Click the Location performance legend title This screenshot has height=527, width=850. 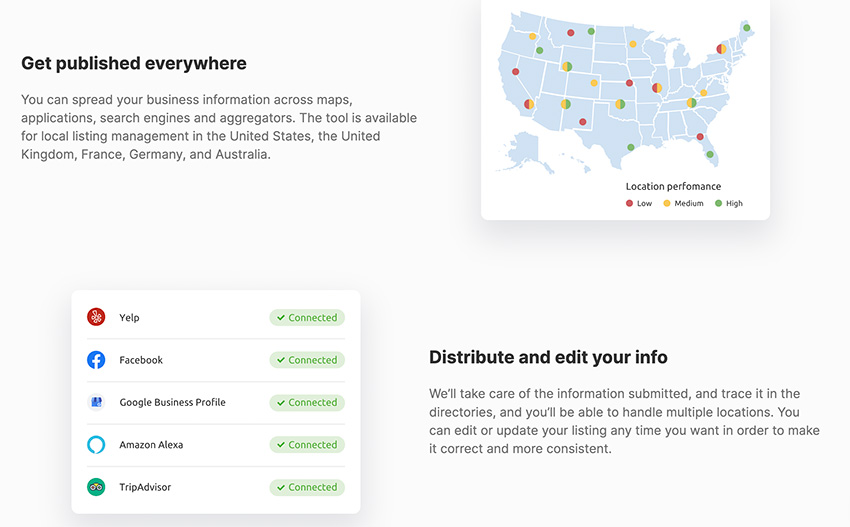tap(673, 187)
